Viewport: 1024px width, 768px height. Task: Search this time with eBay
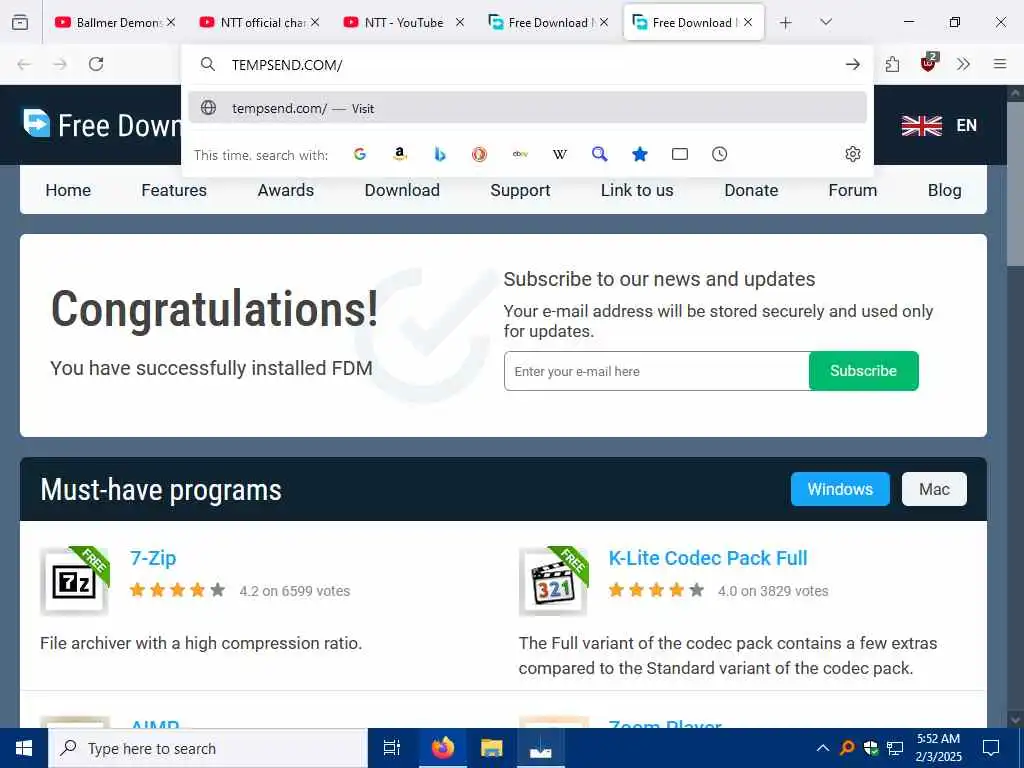click(520, 154)
